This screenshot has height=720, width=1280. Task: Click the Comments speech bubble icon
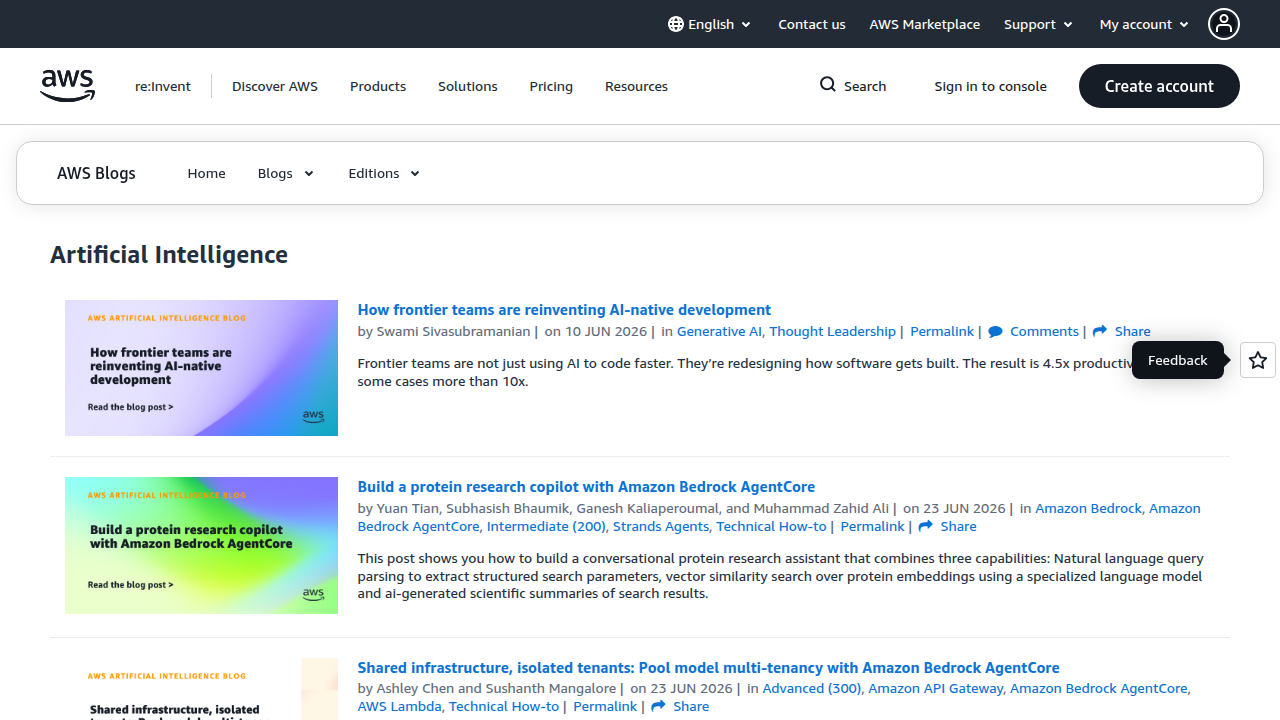(x=996, y=332)
